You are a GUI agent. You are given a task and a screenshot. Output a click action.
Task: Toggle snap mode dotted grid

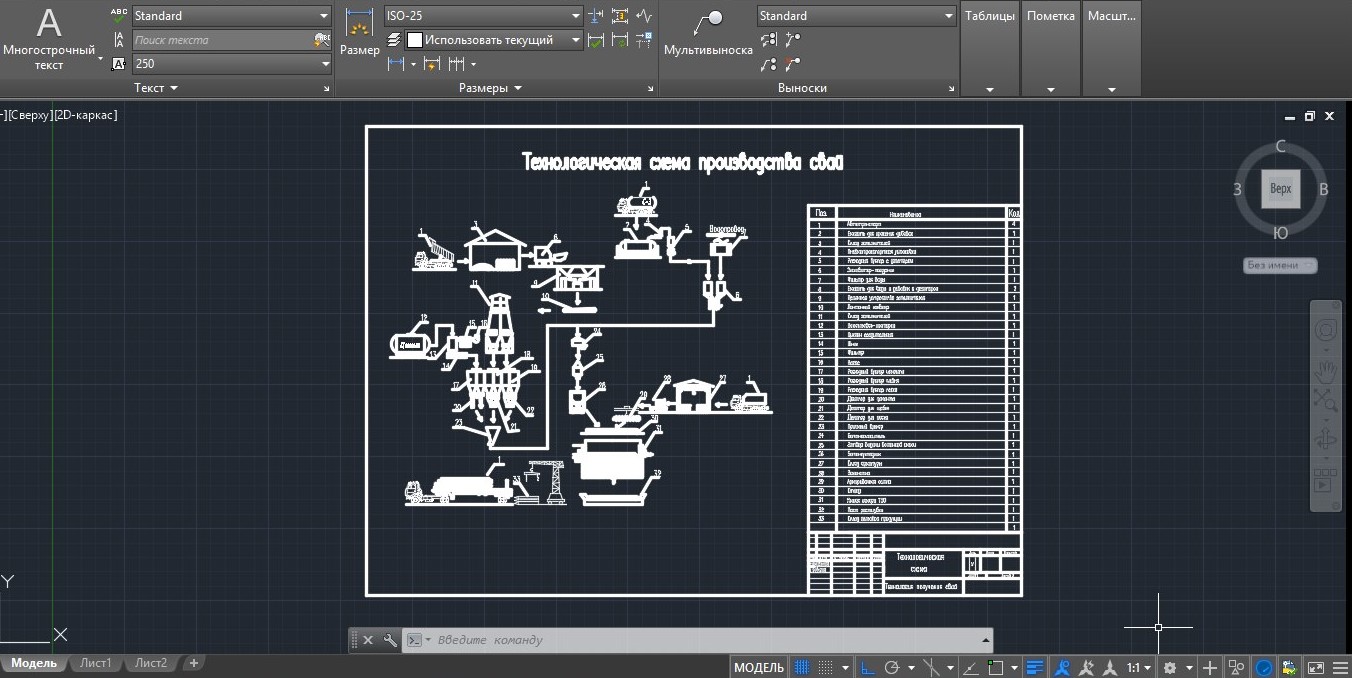tap(826, 667)
